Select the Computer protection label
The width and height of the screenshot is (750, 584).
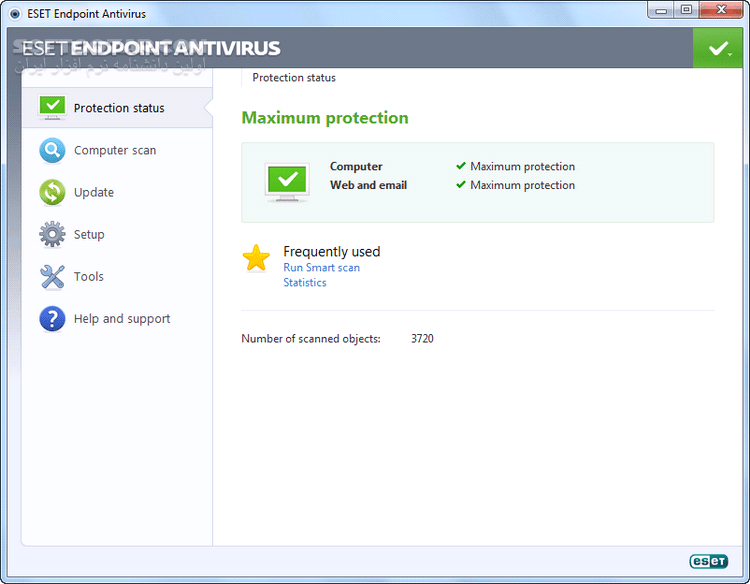pos(356,166)
